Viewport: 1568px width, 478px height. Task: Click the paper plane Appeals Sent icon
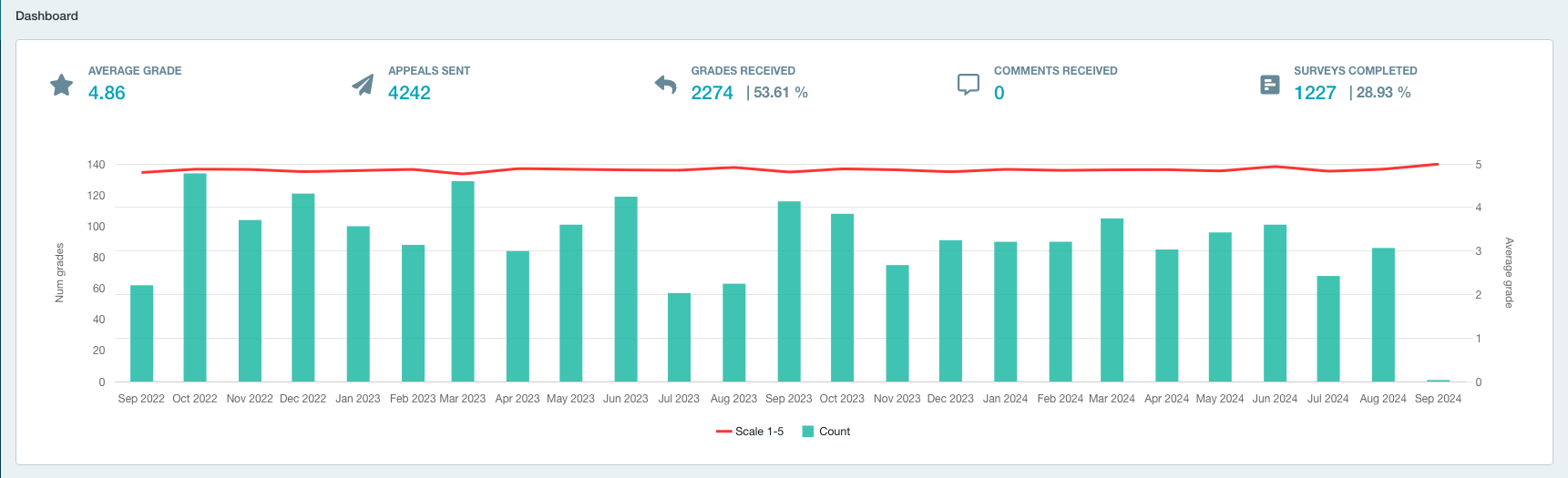pos(363,85)
